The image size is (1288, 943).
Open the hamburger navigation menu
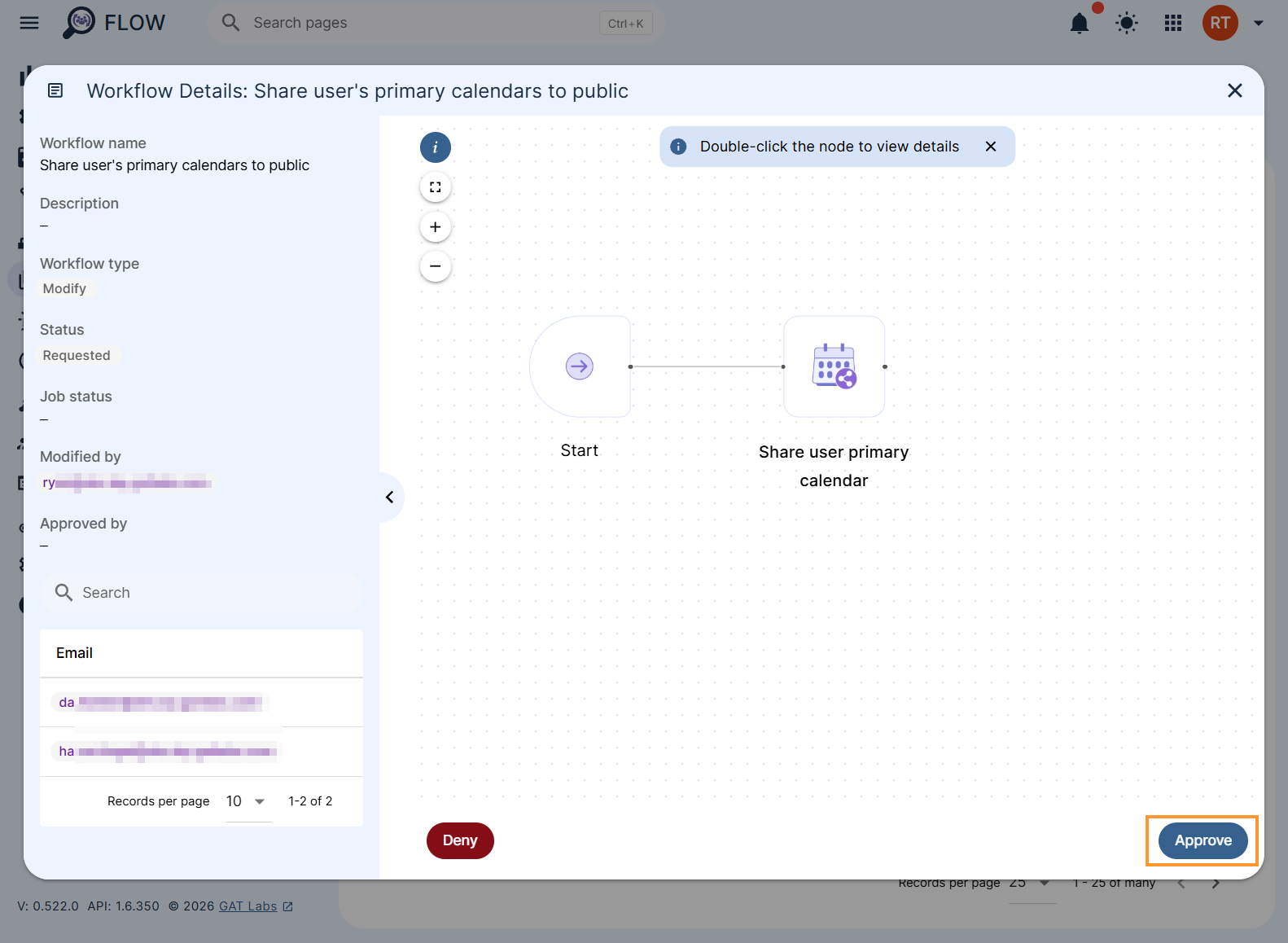point(29,23)
